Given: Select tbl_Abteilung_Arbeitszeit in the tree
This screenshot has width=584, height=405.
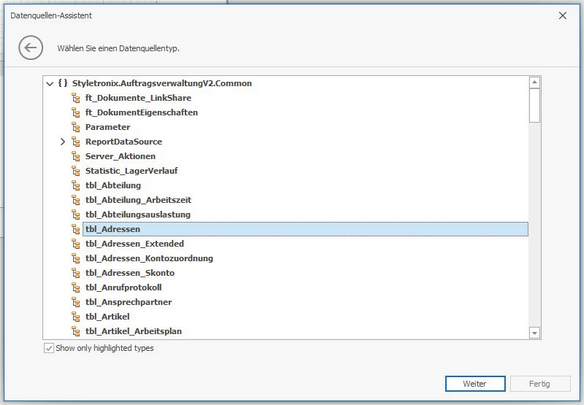Looking at the screenshot, I should coord(138,200).
